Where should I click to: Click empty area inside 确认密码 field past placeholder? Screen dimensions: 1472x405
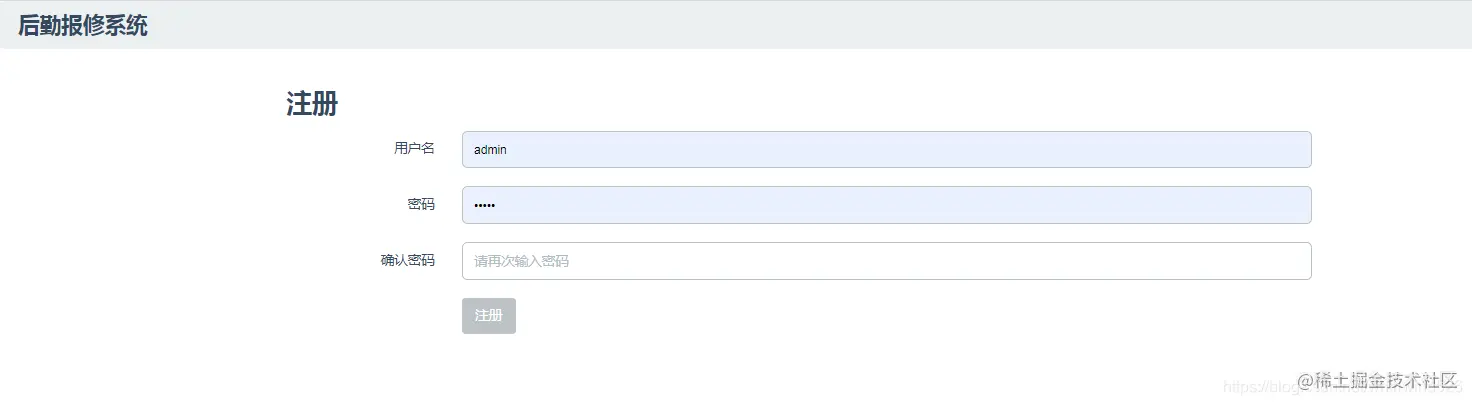coord(940,261)
